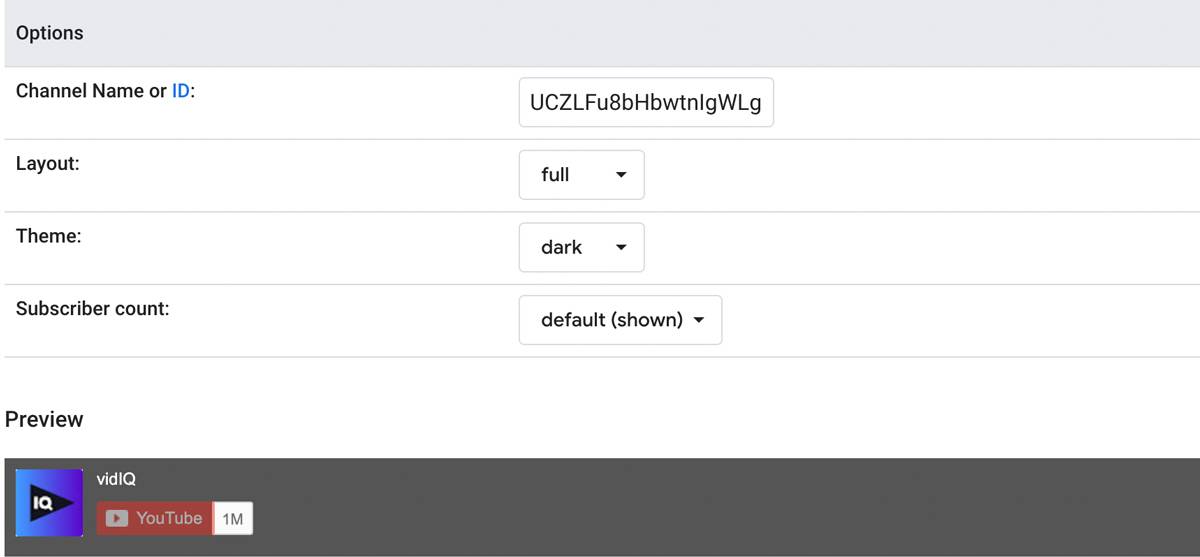Click the caret next to default (shown)

699,320
